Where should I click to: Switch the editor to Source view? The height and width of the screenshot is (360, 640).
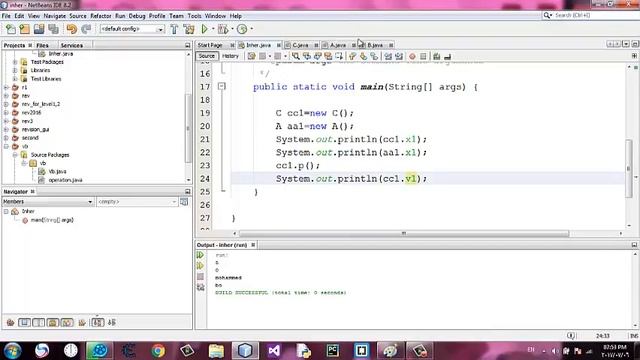coord(207,56)
